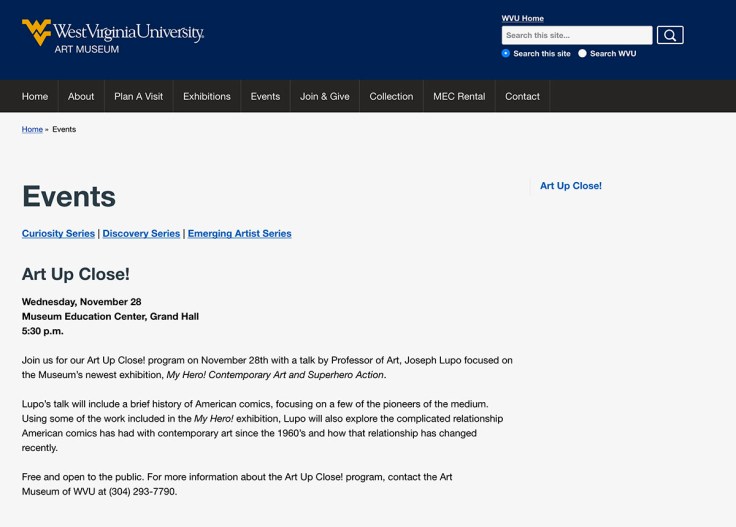This screenshot has height=527, width=736.
Task: Open the Plan A Visit menu
Action: pyautogui.click(x=138, y=96)
